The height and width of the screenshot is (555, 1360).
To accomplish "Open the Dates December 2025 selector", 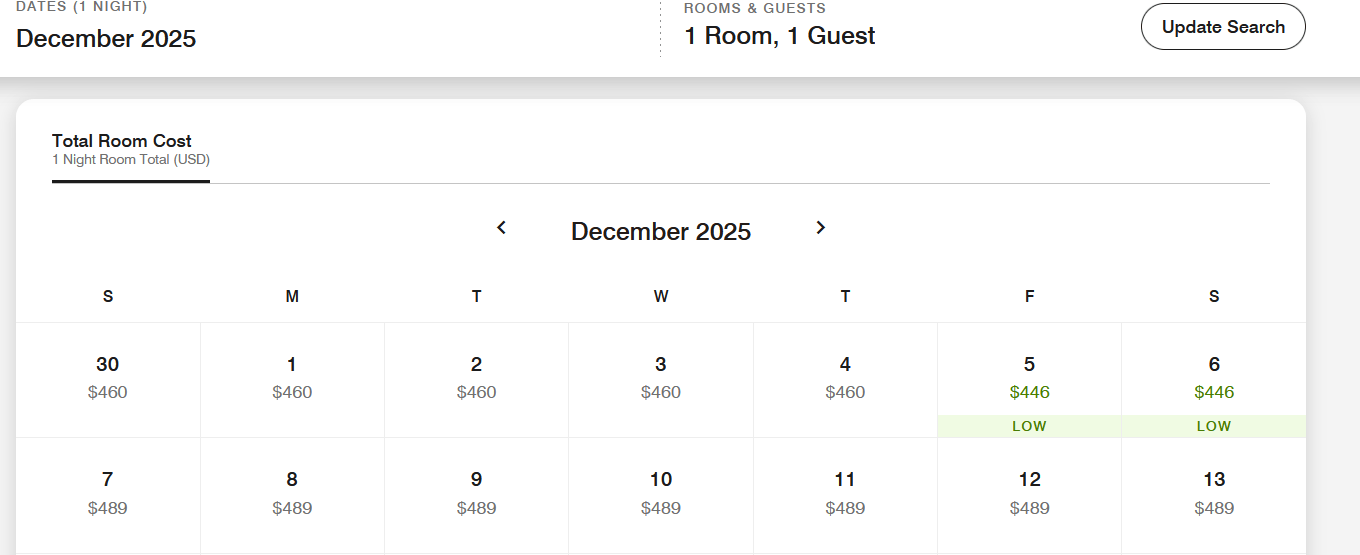I will (x=106, y=39).
